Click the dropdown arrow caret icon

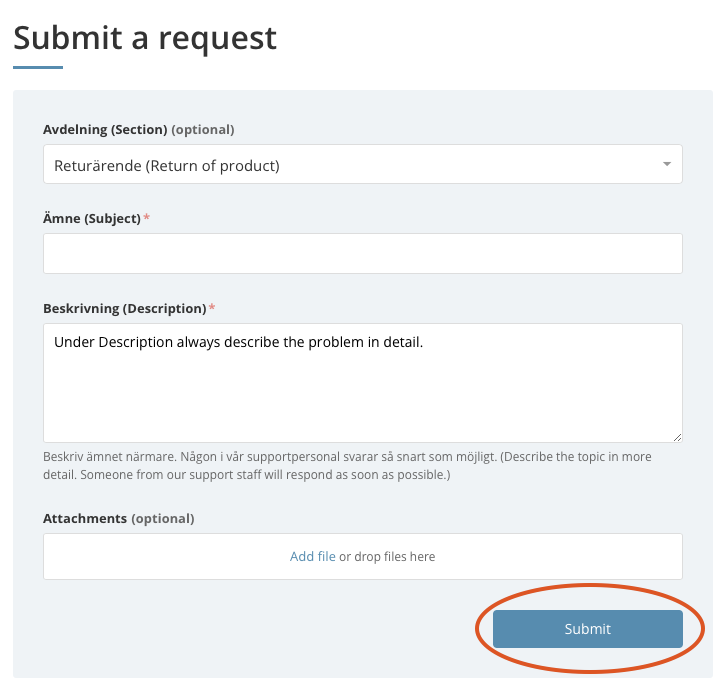tap(667, 164)
